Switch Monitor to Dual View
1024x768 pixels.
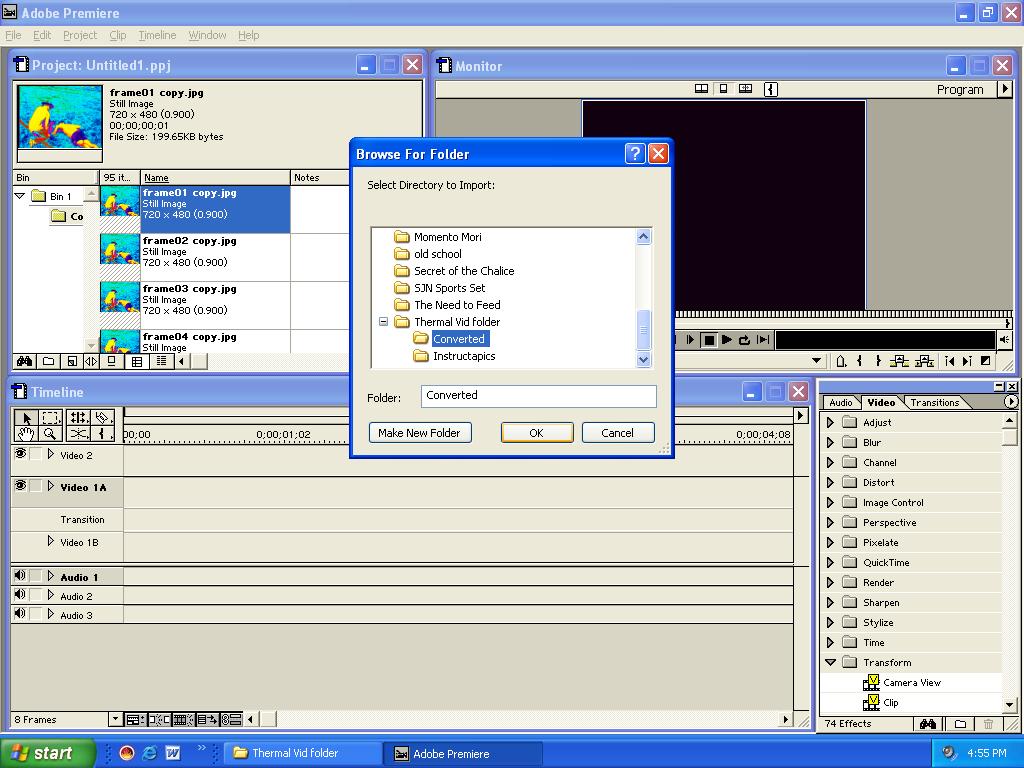click(x=701, y=89)
